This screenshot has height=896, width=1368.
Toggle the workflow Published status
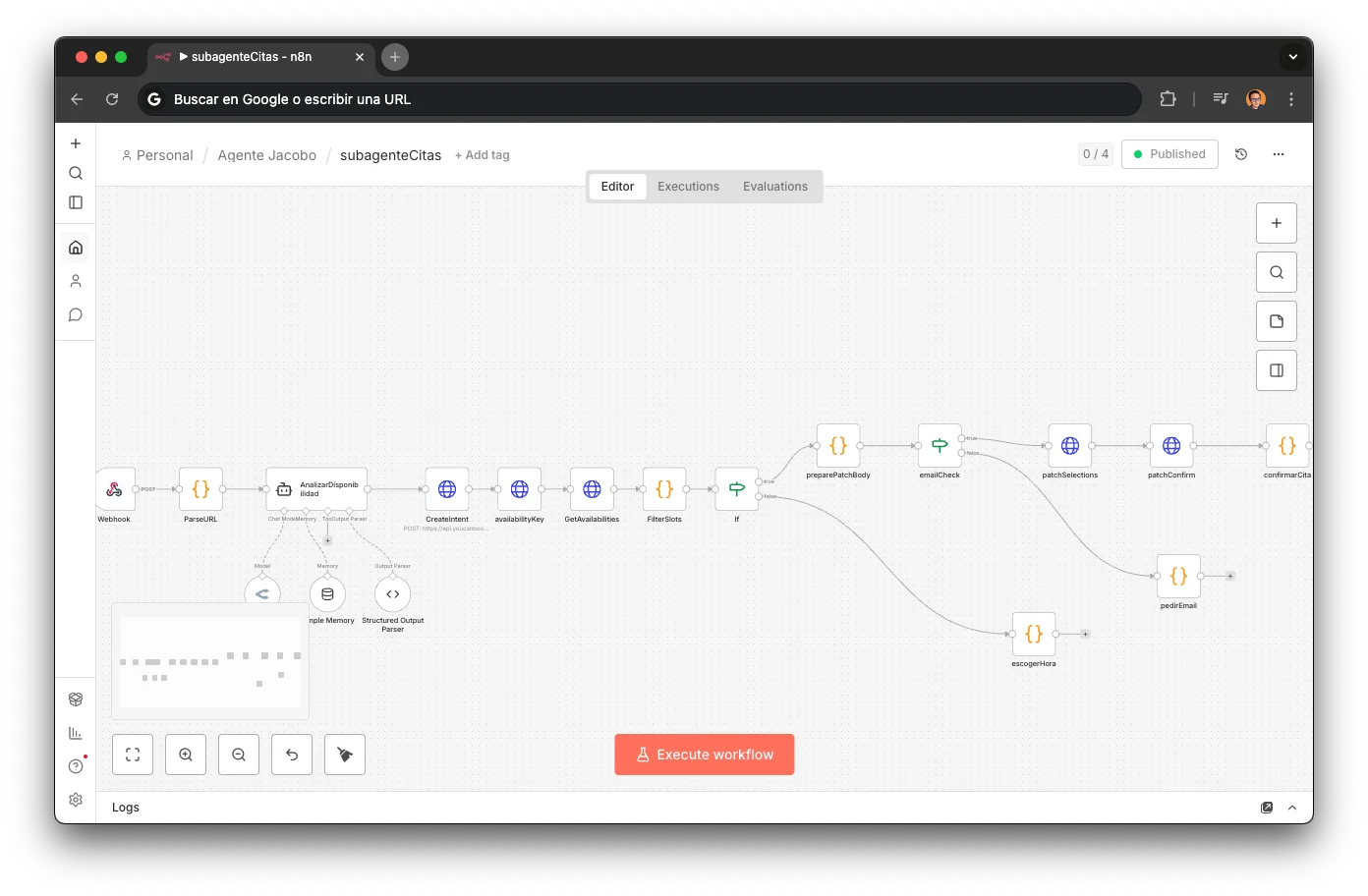(1169, 154)
